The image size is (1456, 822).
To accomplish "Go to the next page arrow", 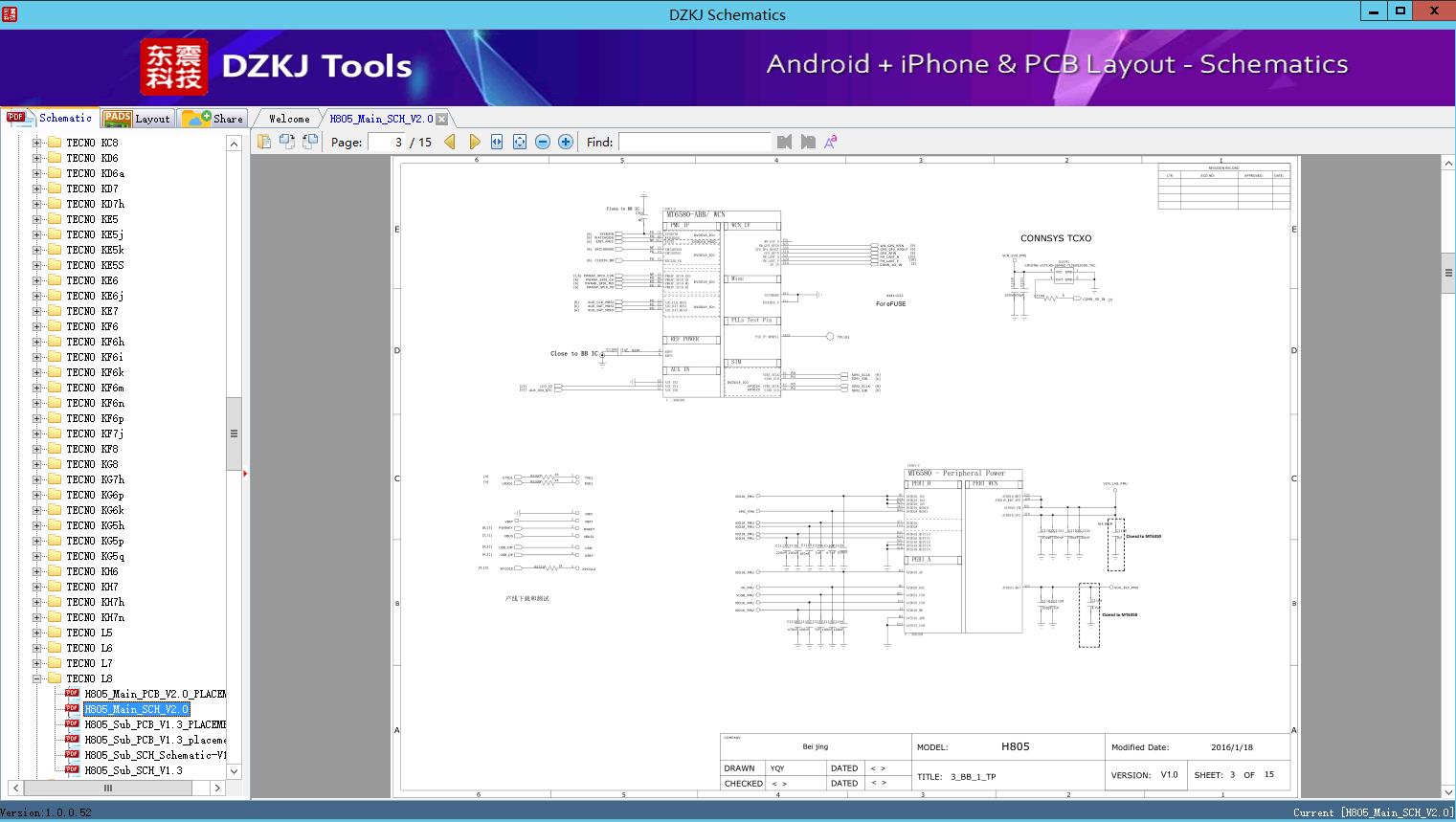I will (475, 142).
